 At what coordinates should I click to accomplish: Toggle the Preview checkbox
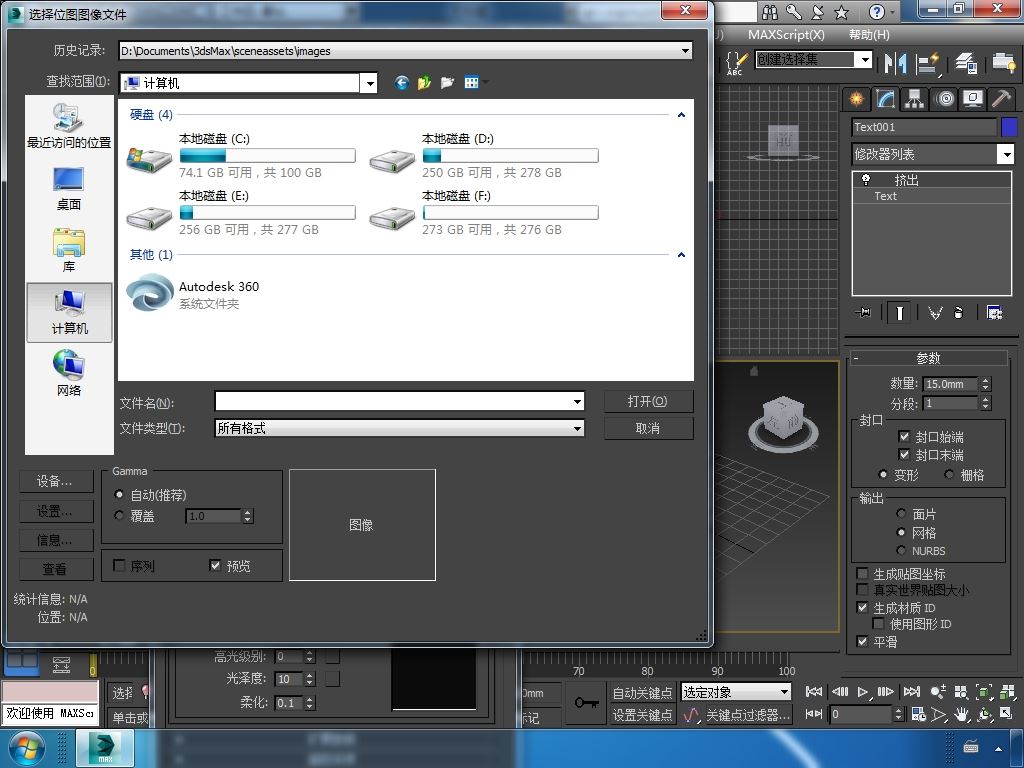(x=215, y=566)
